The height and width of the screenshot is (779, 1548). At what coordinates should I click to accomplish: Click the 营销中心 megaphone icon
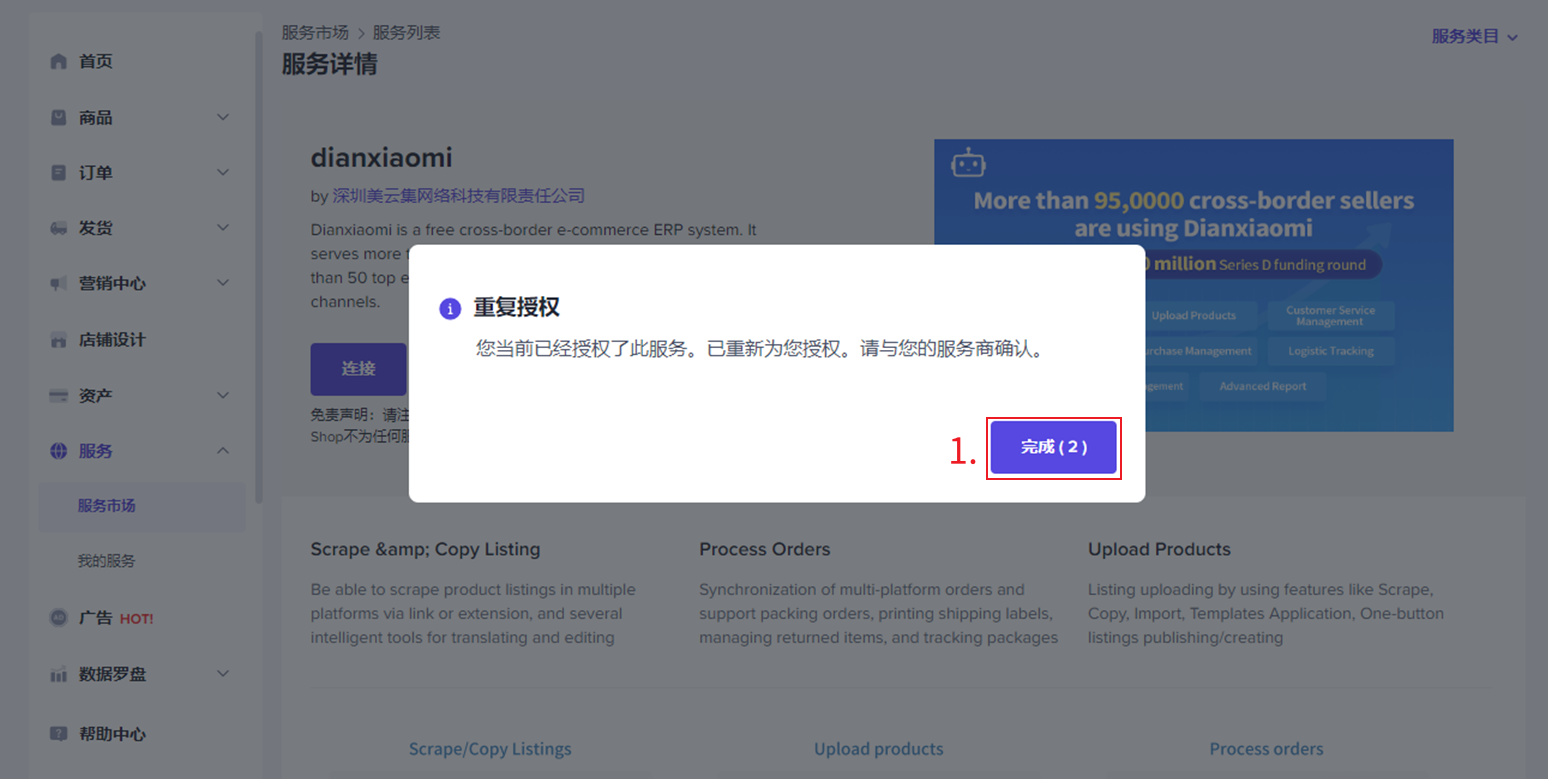coord(59,283)
